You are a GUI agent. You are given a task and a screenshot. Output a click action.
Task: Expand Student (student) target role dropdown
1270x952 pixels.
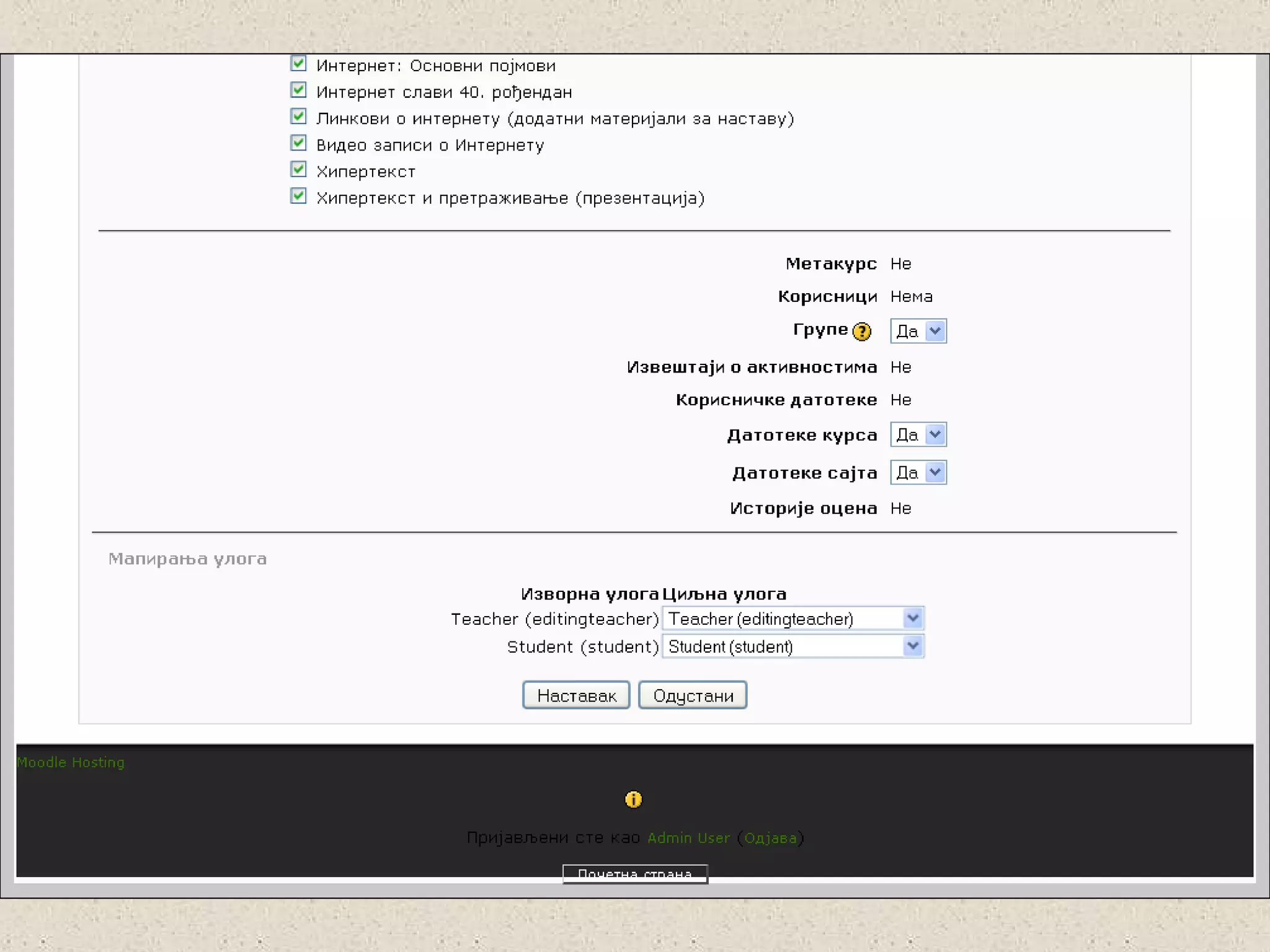793,646
